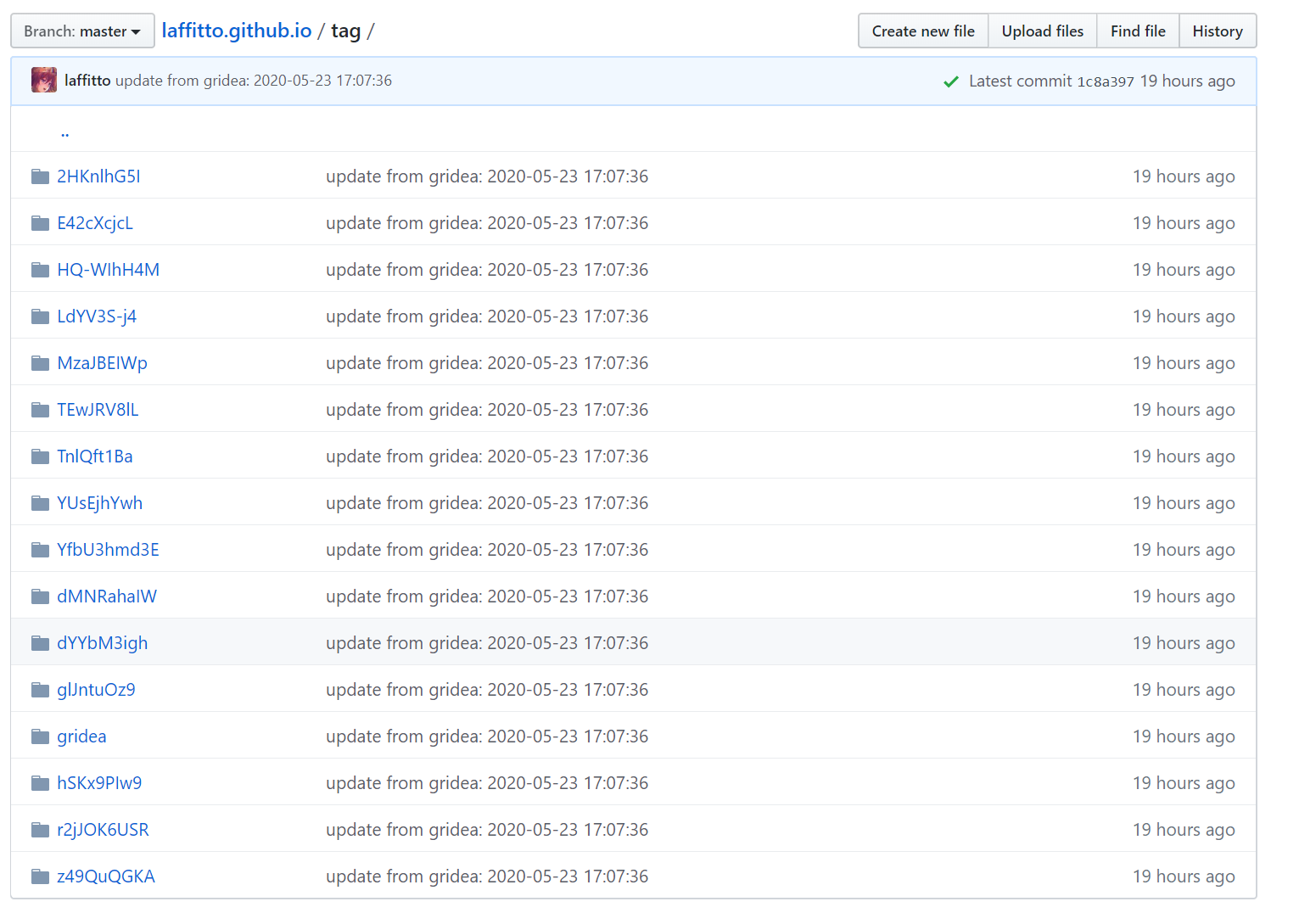This screenshot has width=1299, height=924.
Task: Open the YUsEjhYwh folder
Action: (x=100, y=503)
